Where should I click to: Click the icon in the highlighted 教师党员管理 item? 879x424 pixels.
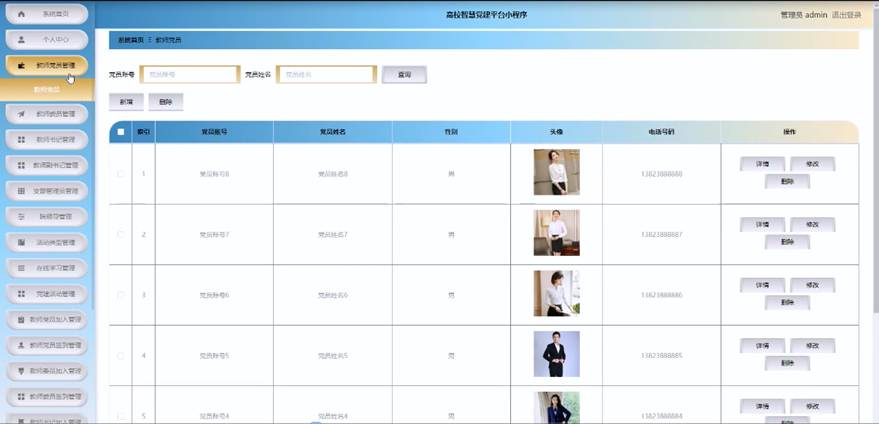click(21, 66)
